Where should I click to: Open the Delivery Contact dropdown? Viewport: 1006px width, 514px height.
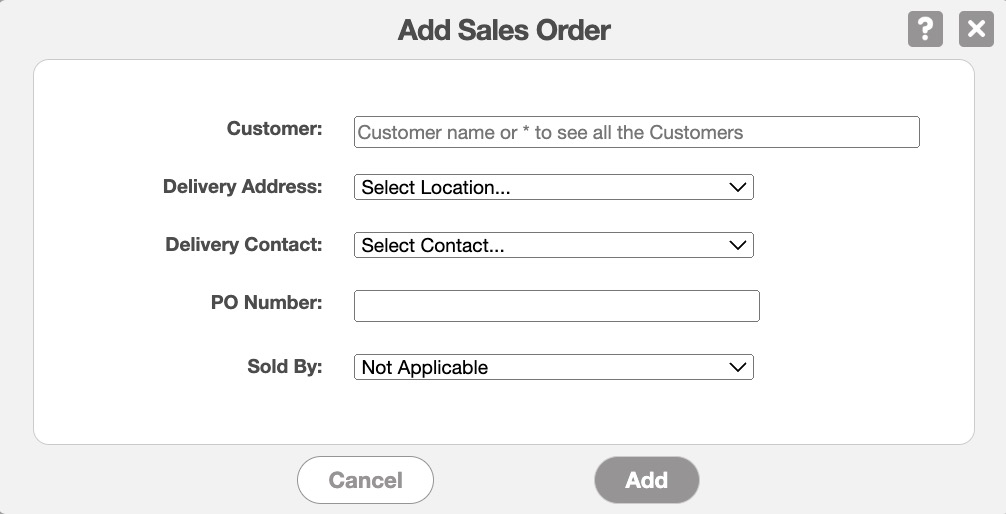553,245
